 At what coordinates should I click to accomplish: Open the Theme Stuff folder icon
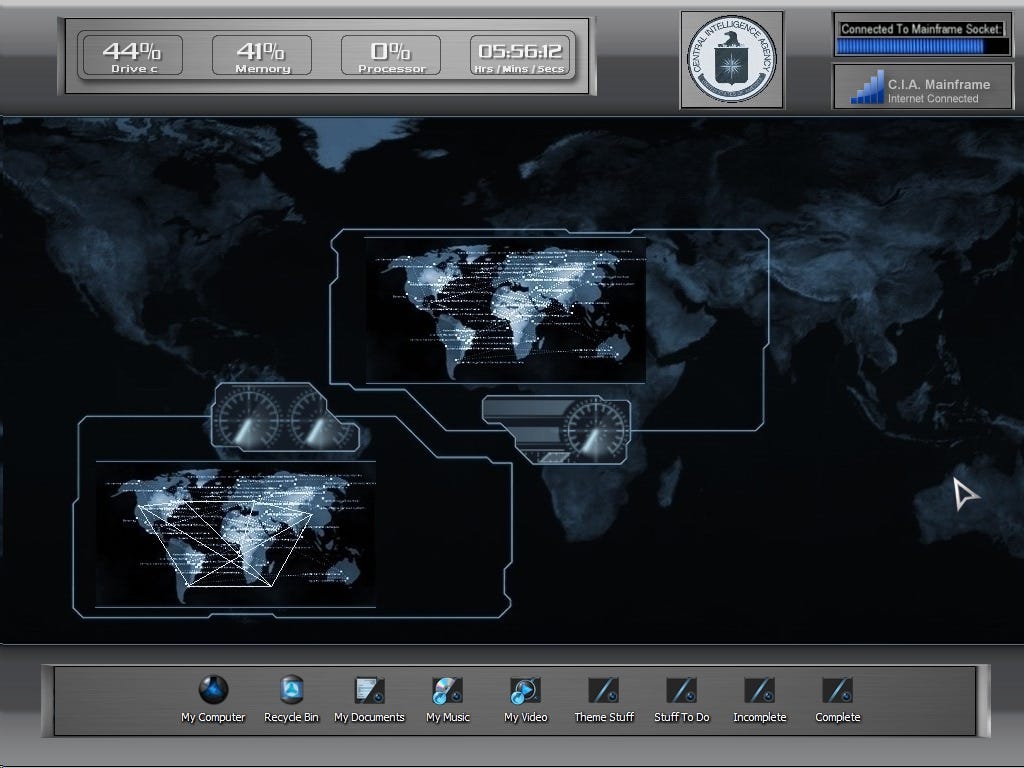coord(603,690)
